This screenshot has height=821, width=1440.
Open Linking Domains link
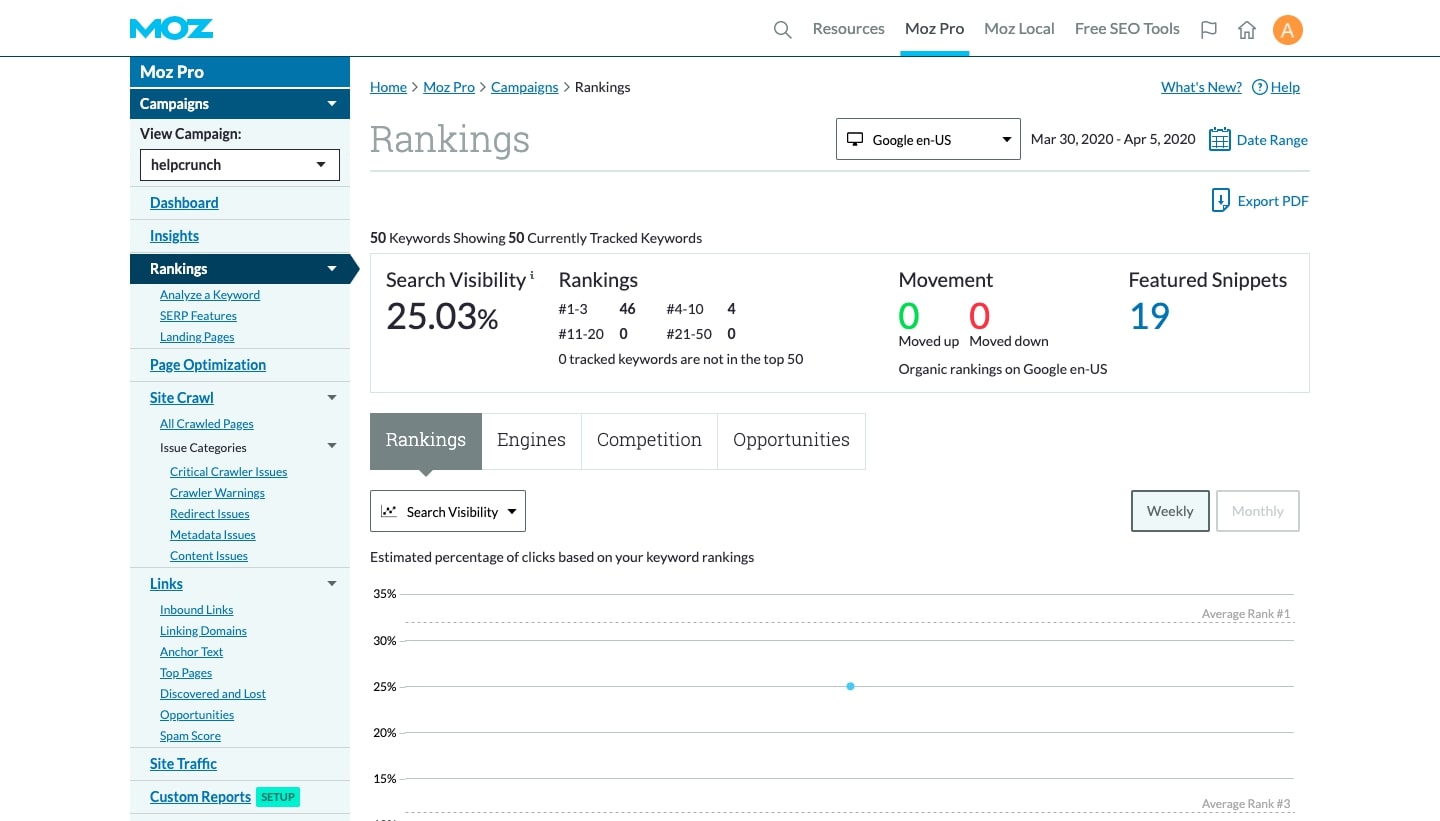(x=203, y=631)
